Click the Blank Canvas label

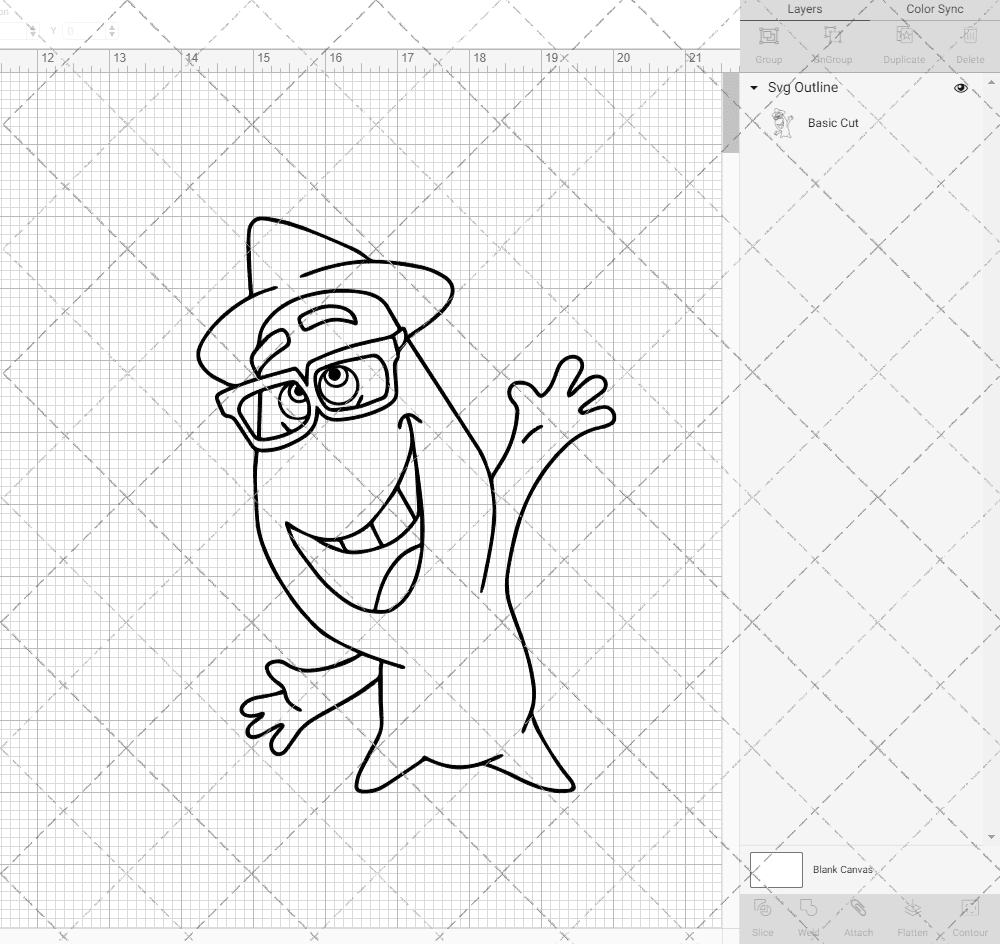tap(844, 869)
